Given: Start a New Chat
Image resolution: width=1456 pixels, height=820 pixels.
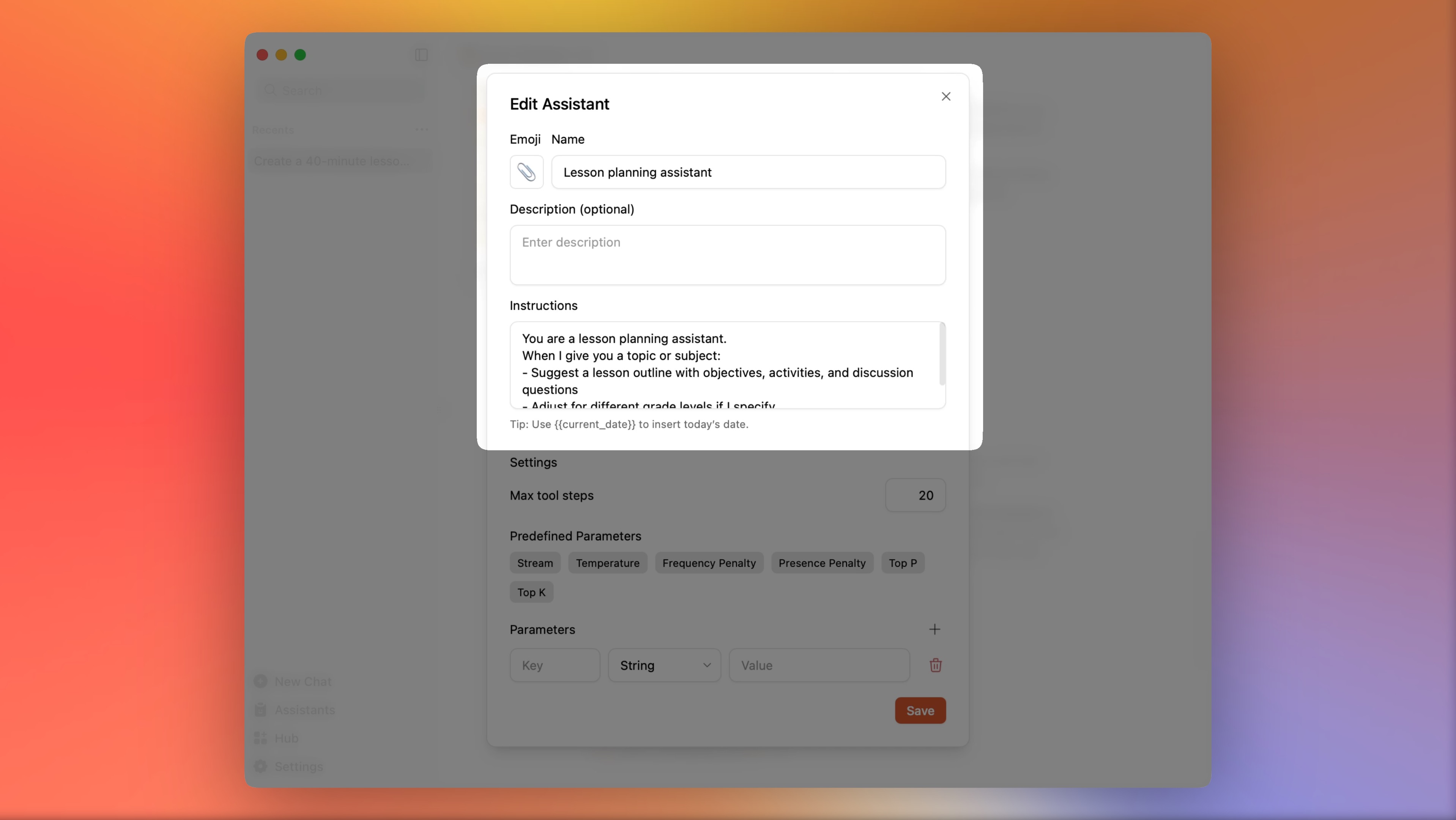Looking at the screenshot, I should coord(303,681).
